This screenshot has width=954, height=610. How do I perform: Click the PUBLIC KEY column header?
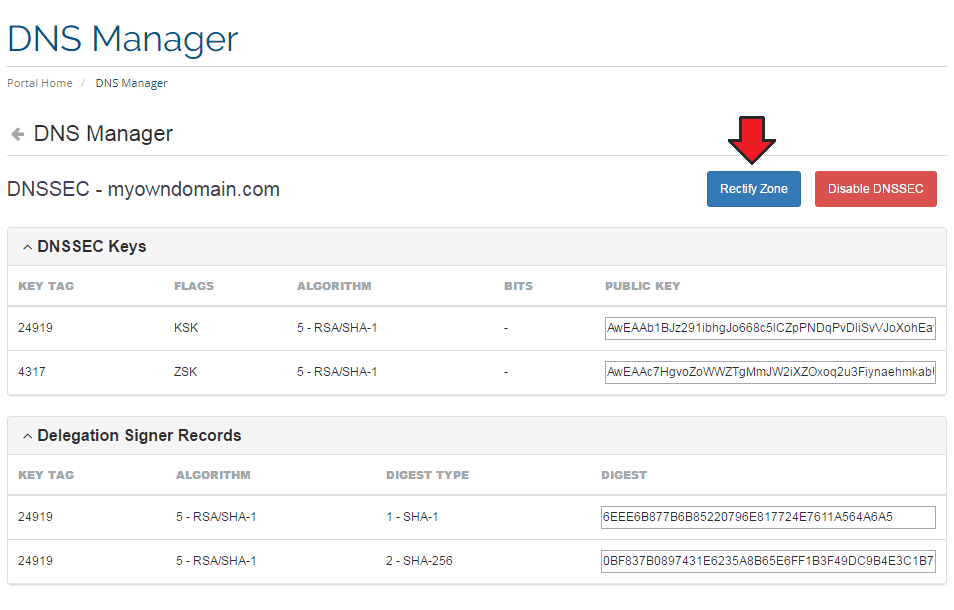[642, 286]
